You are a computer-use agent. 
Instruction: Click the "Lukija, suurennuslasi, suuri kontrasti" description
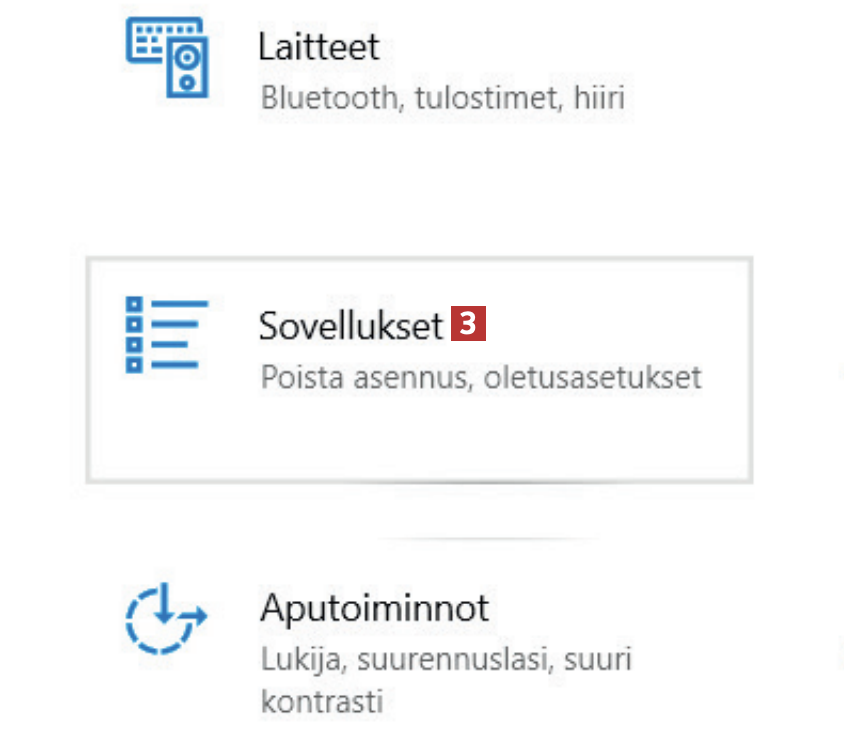point(445,660)
